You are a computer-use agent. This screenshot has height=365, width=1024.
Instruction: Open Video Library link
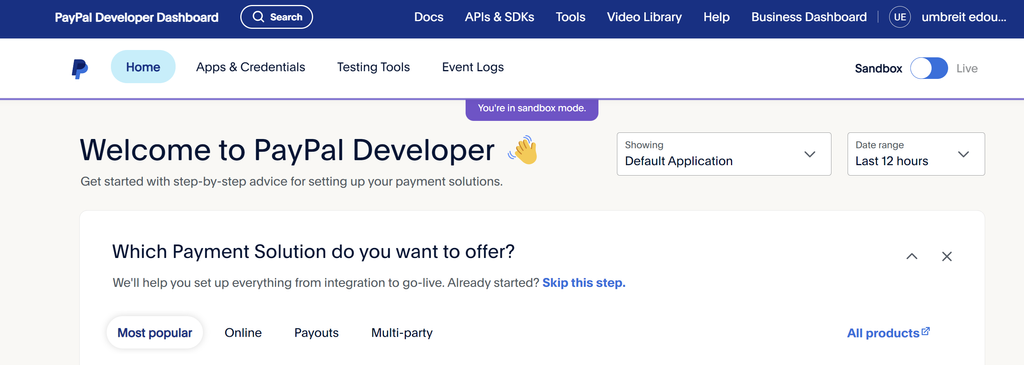click(x=645, y=18)
